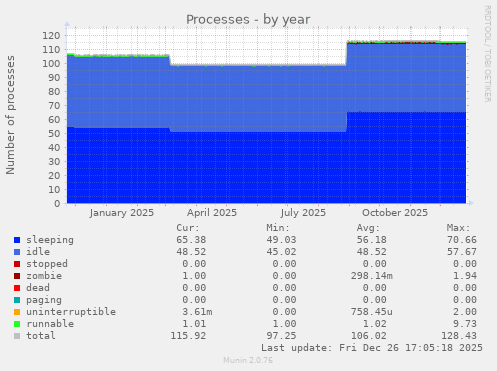Click the 'zombie' legend label
Viewport: 497px width, 371px height.
click(44, 276)
